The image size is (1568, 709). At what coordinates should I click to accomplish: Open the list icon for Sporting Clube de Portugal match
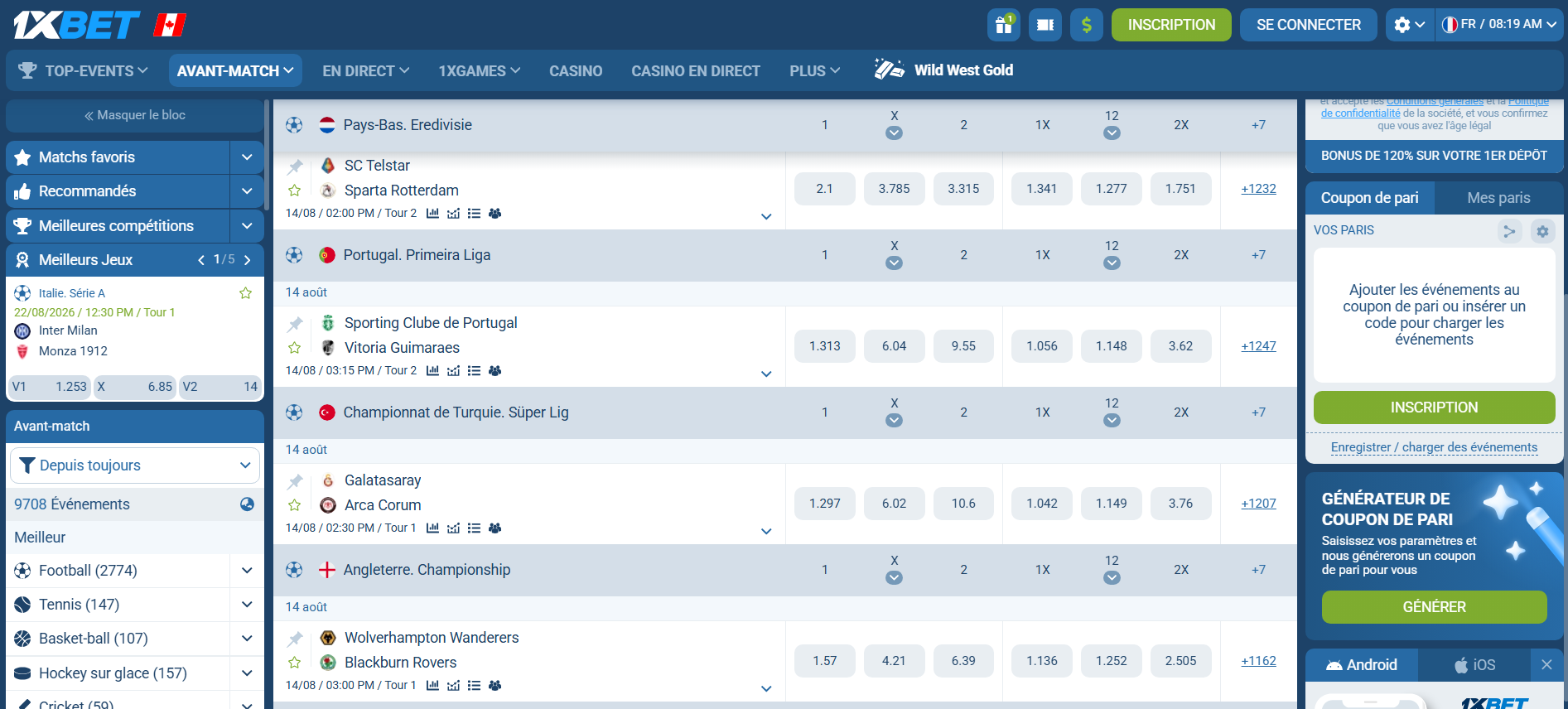(x=474, y=371)
